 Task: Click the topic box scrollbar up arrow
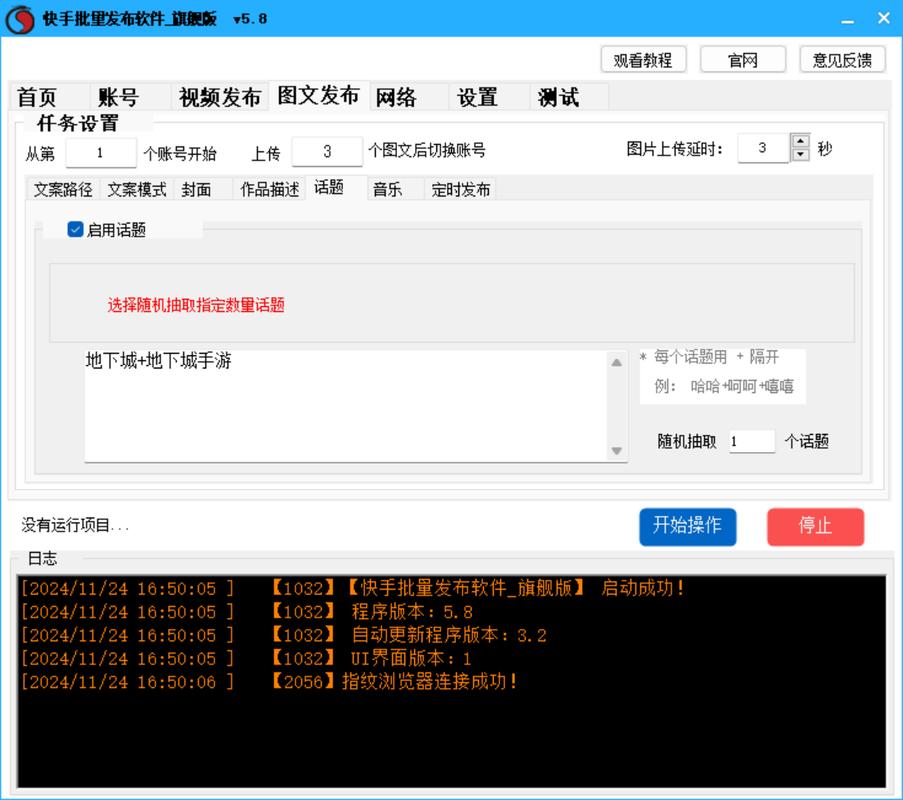click(617, 362)
